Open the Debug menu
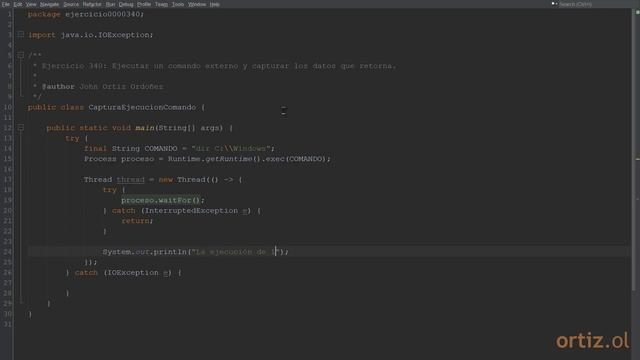 (x=126, y=4)
